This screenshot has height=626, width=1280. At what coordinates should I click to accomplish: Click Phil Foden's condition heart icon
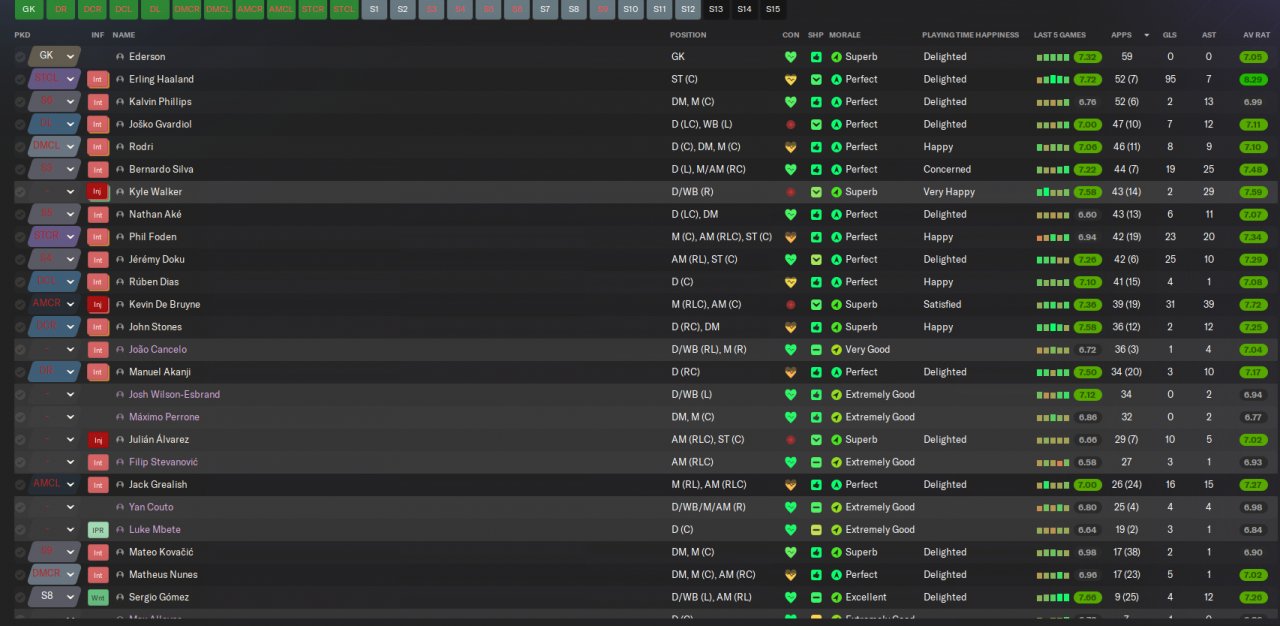click(x=790, y=237)
